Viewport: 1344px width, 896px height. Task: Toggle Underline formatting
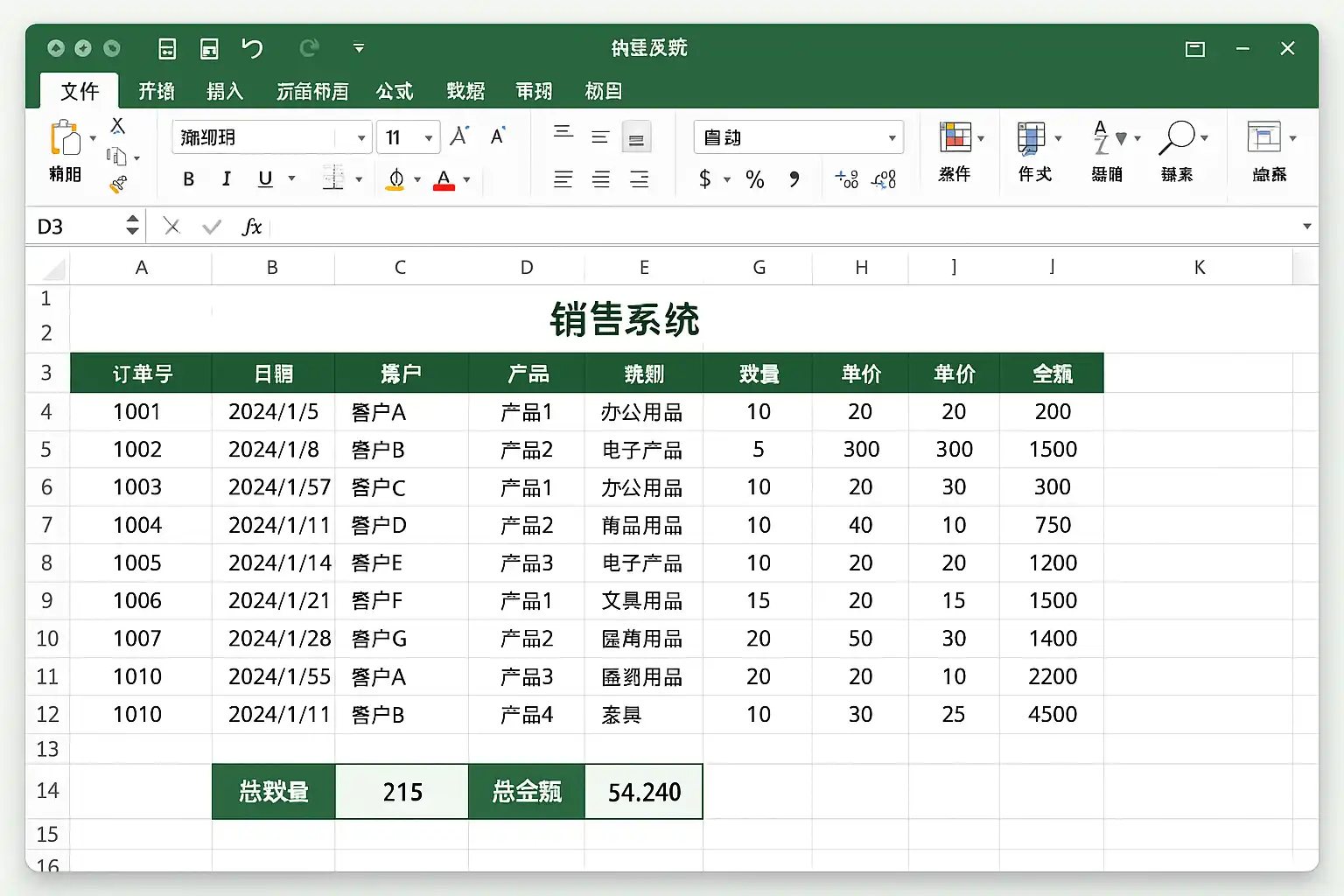click(x=265, y=179)
